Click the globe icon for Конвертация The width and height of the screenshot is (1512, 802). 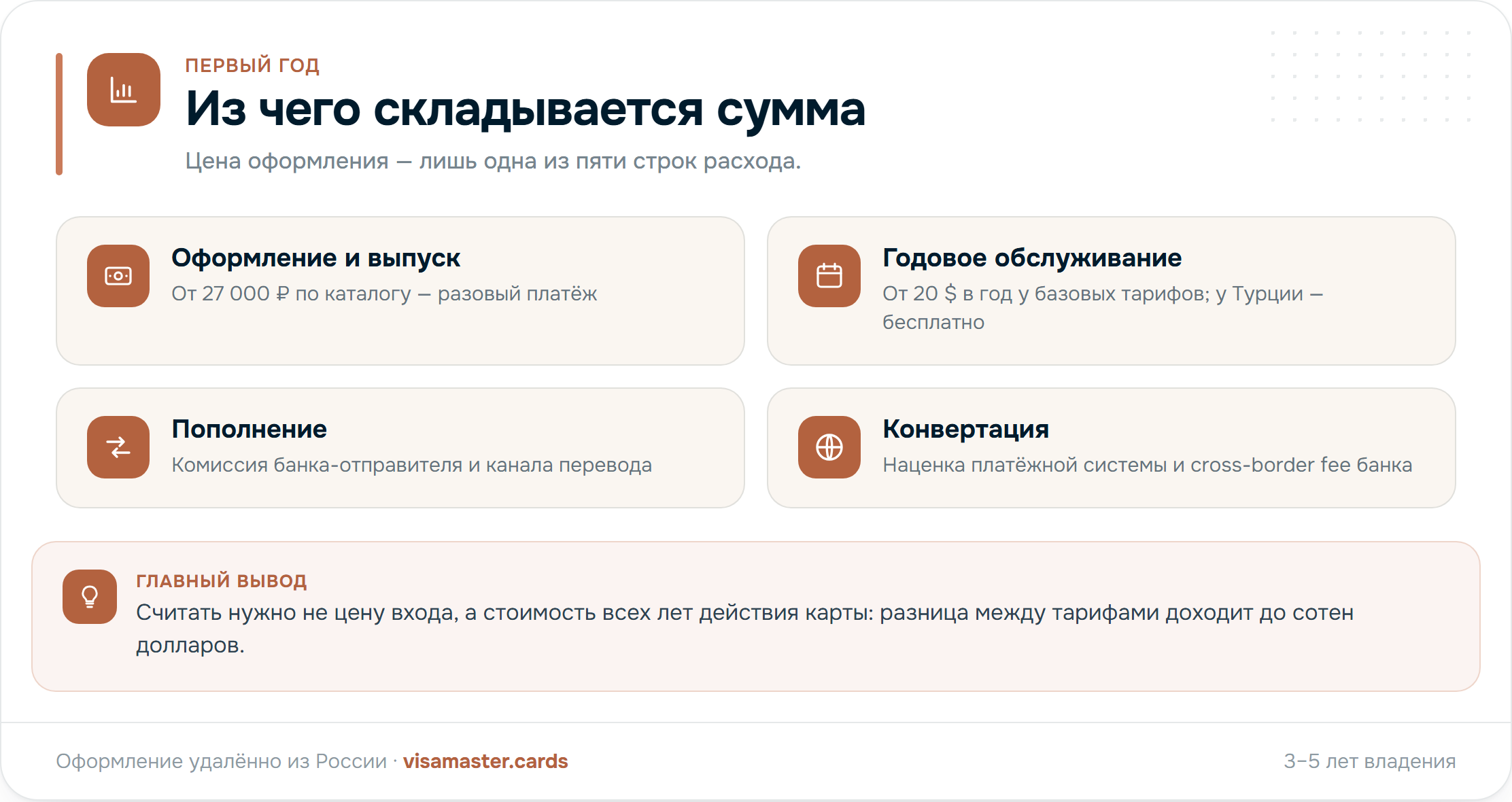829,447
